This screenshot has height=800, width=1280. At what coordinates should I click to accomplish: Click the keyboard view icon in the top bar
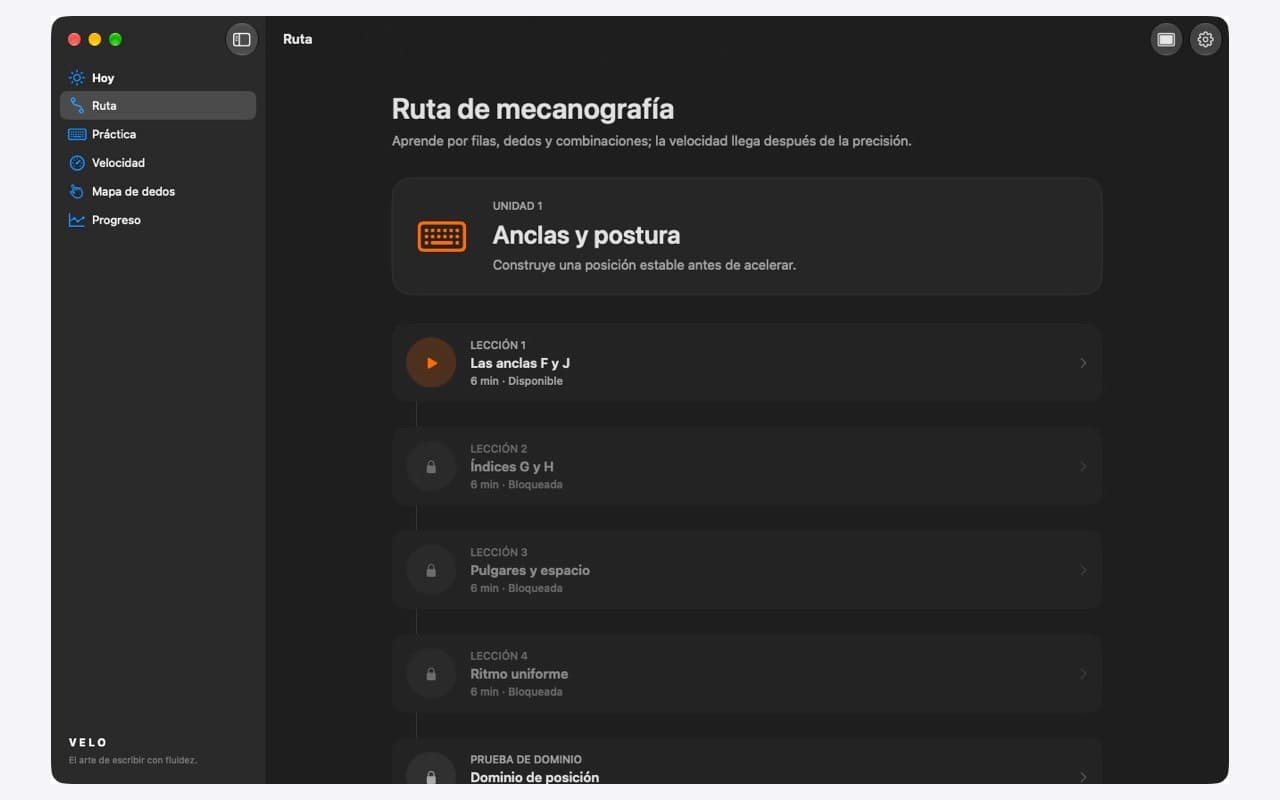[x=1166, y=40]
